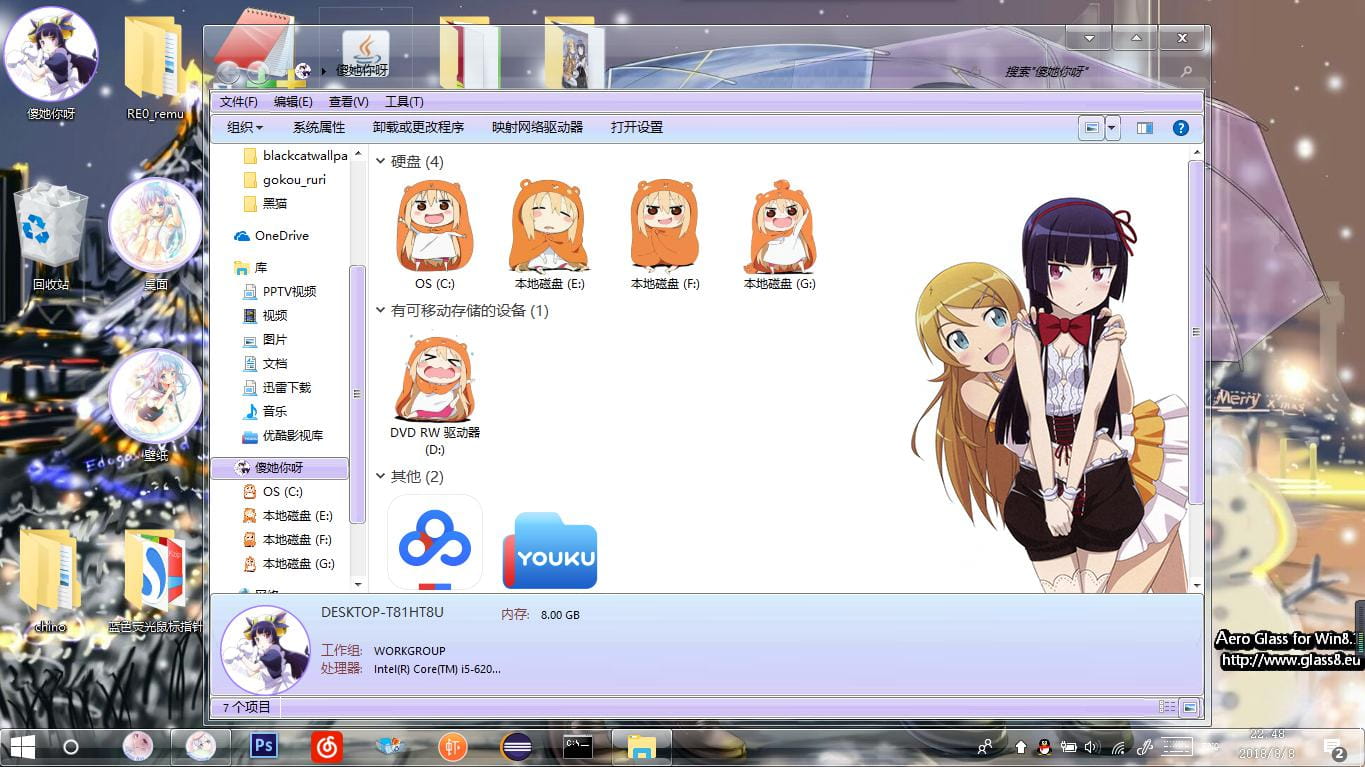The height and width of the screenshot is (767, 1365).
Task: Collapse the 硬盘 (4) section
Action: (x=380, y=161)
